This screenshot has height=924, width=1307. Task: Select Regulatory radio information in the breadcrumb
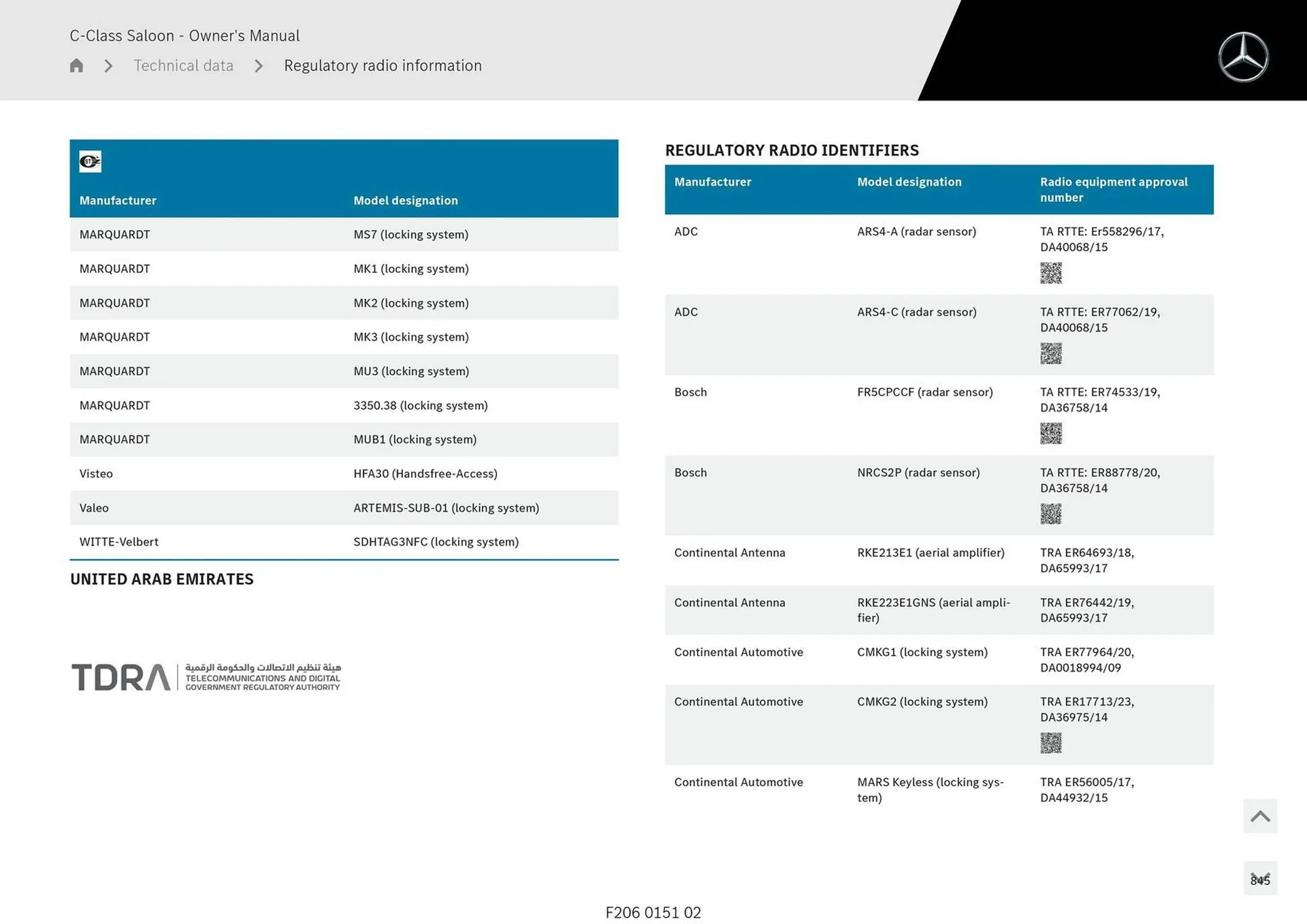[383, 65]
